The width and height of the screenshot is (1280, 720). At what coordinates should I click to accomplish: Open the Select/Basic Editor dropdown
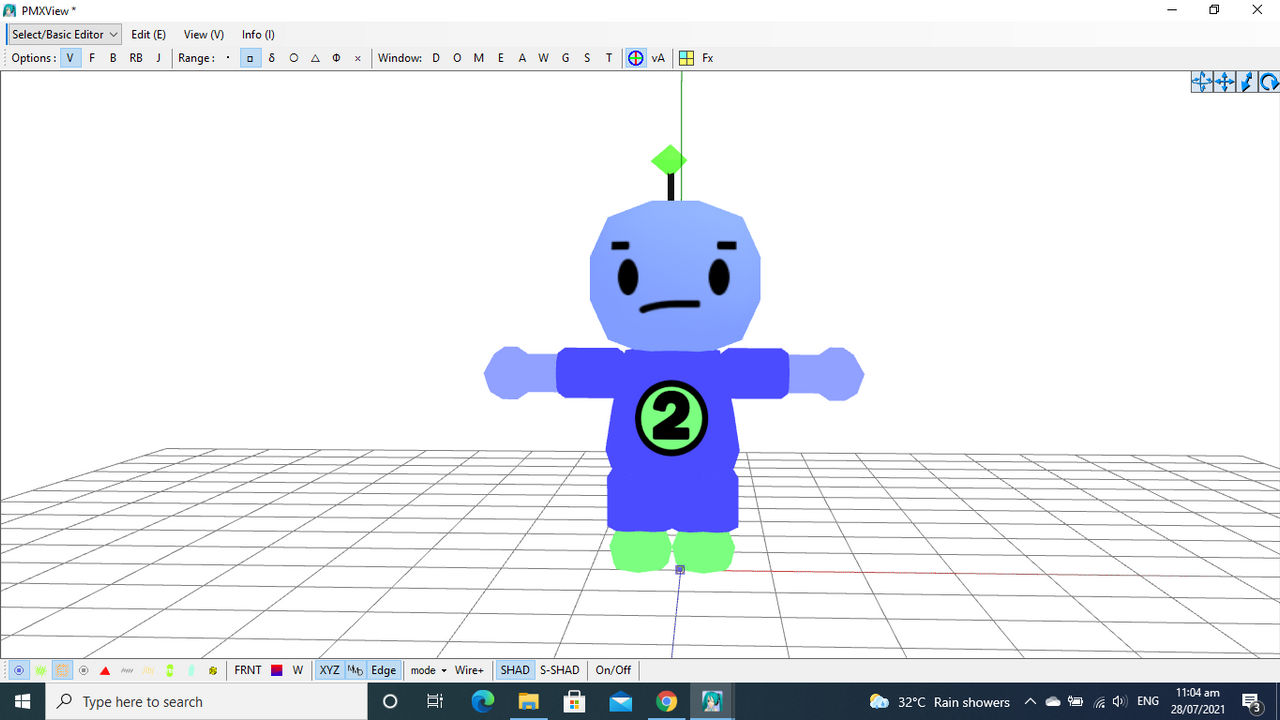64,34
